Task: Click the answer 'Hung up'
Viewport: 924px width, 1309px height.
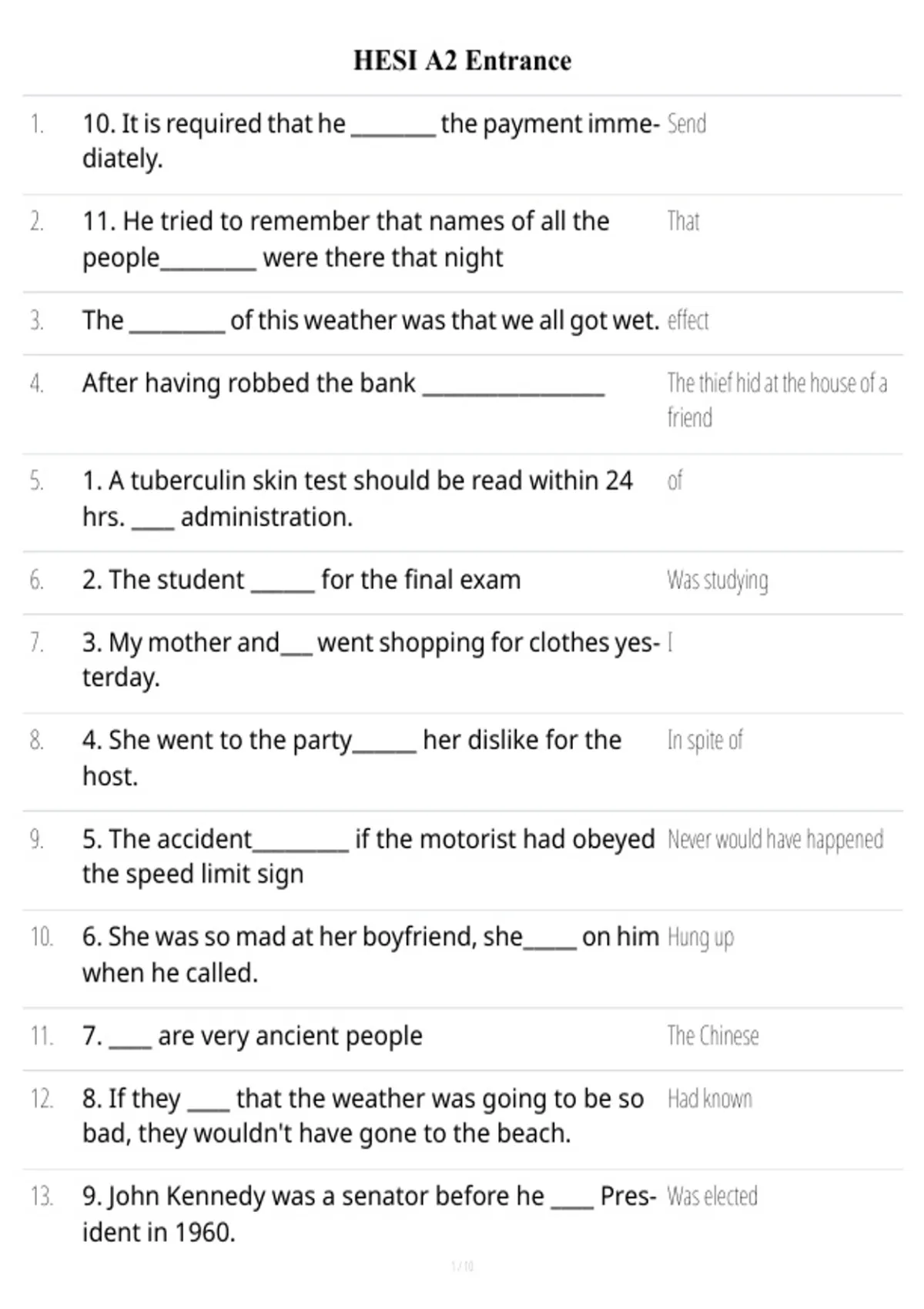Action: 700,938
